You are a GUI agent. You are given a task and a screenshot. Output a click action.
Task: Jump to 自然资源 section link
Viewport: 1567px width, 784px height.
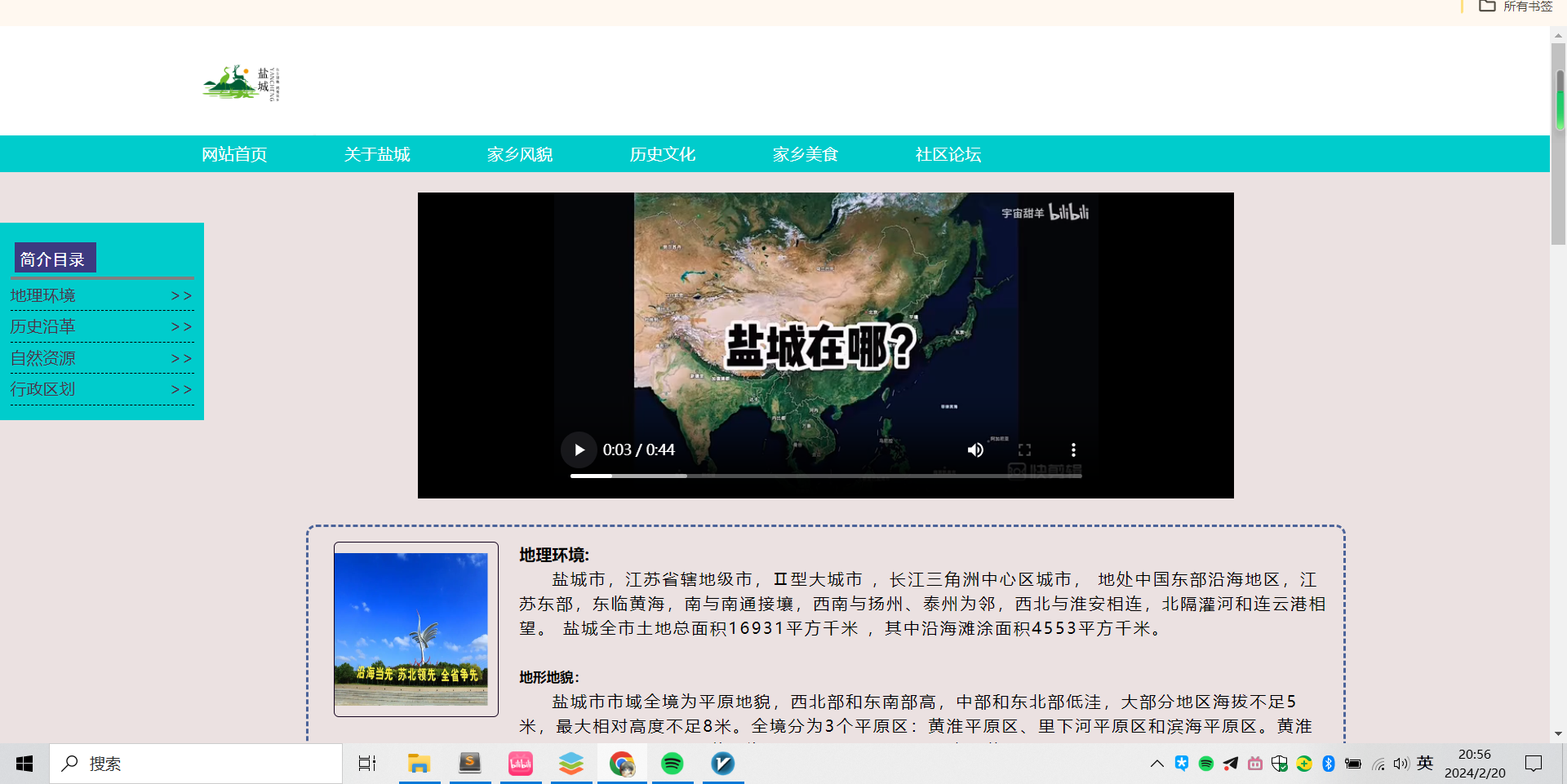pyautogui.click(x=42, y=358)
